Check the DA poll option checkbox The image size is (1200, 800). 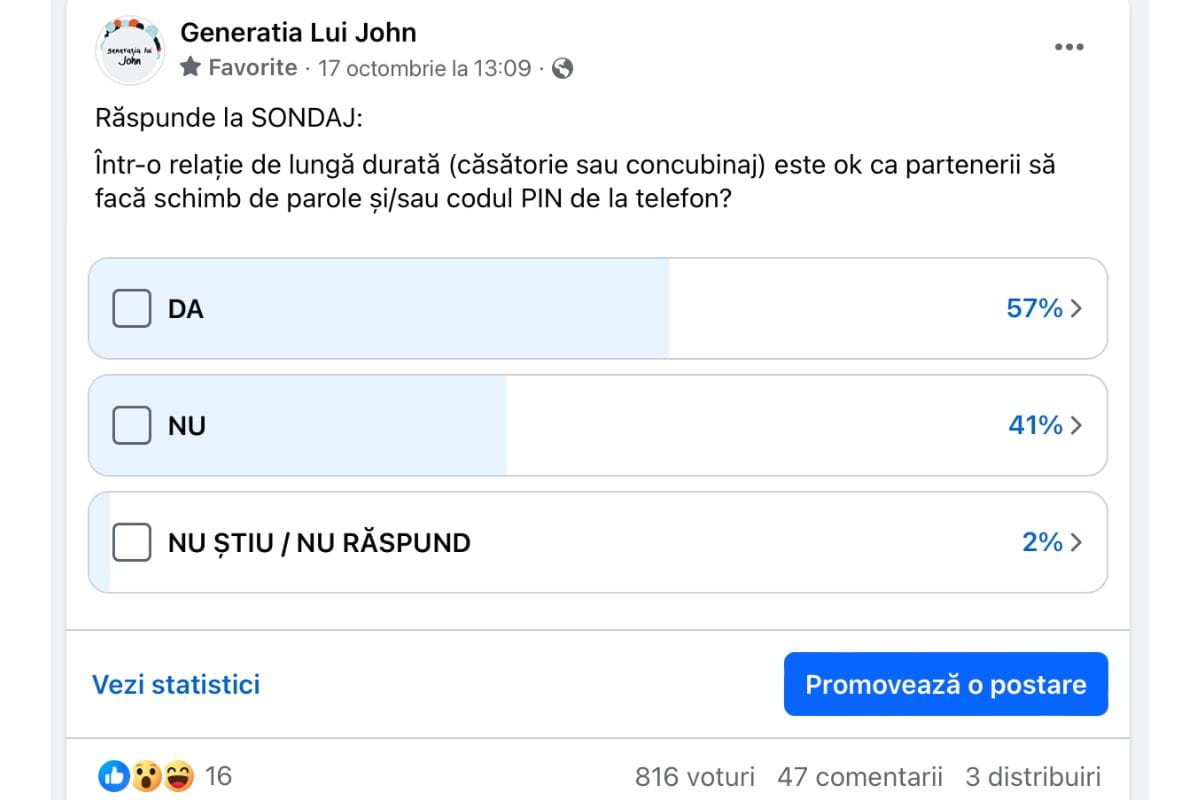click(x=131, y=308)
